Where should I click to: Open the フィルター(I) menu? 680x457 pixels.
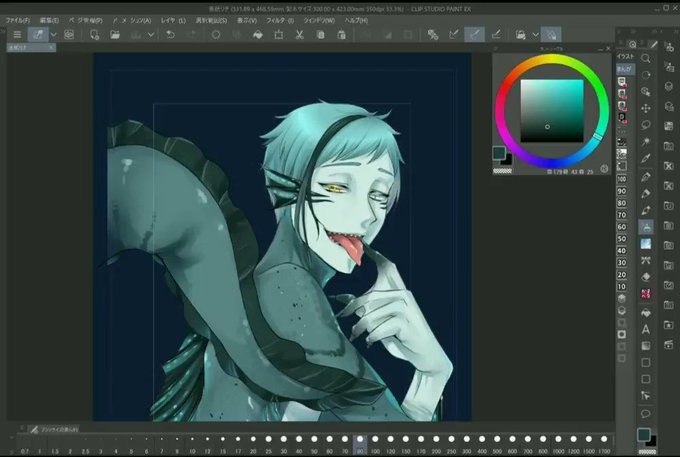[280, 20]
